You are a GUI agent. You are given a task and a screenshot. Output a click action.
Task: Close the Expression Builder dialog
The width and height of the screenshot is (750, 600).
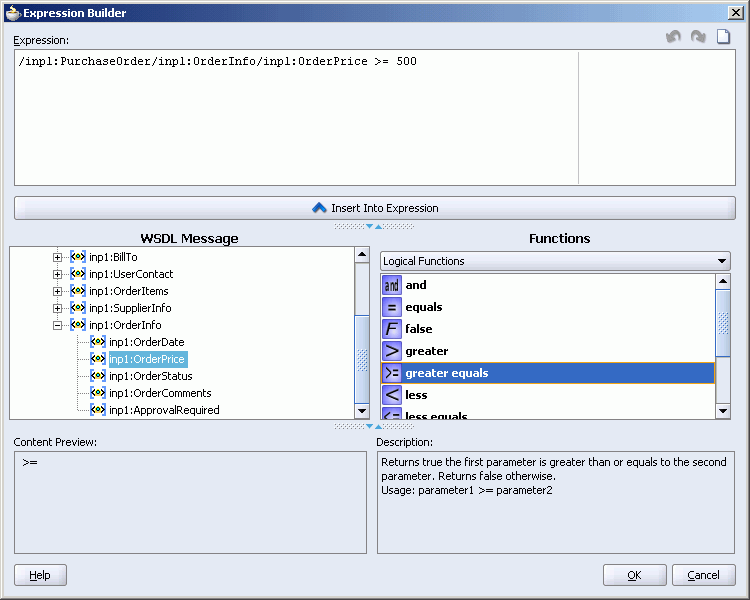[735, 13]
